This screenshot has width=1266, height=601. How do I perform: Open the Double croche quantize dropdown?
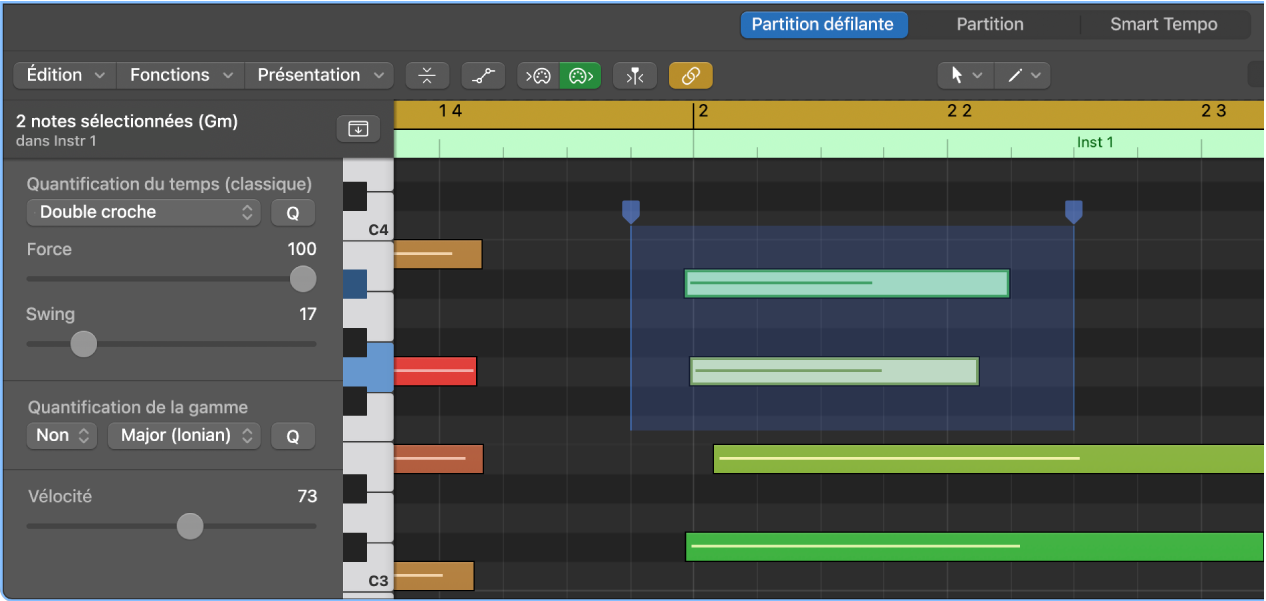(143, 212)
